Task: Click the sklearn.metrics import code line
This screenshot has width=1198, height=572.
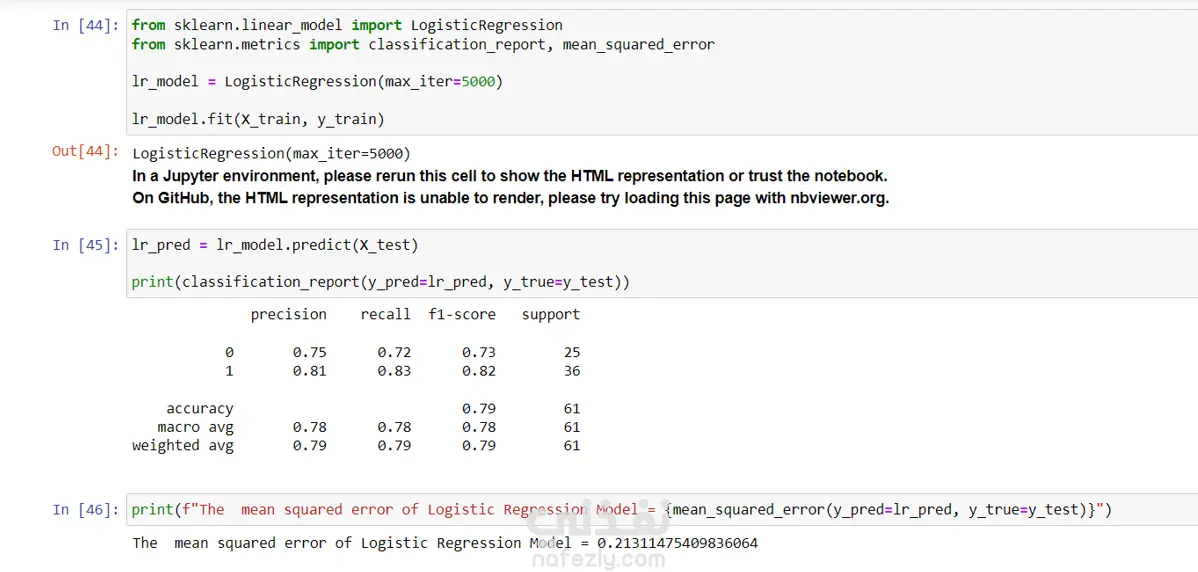Action: [423, 44]
